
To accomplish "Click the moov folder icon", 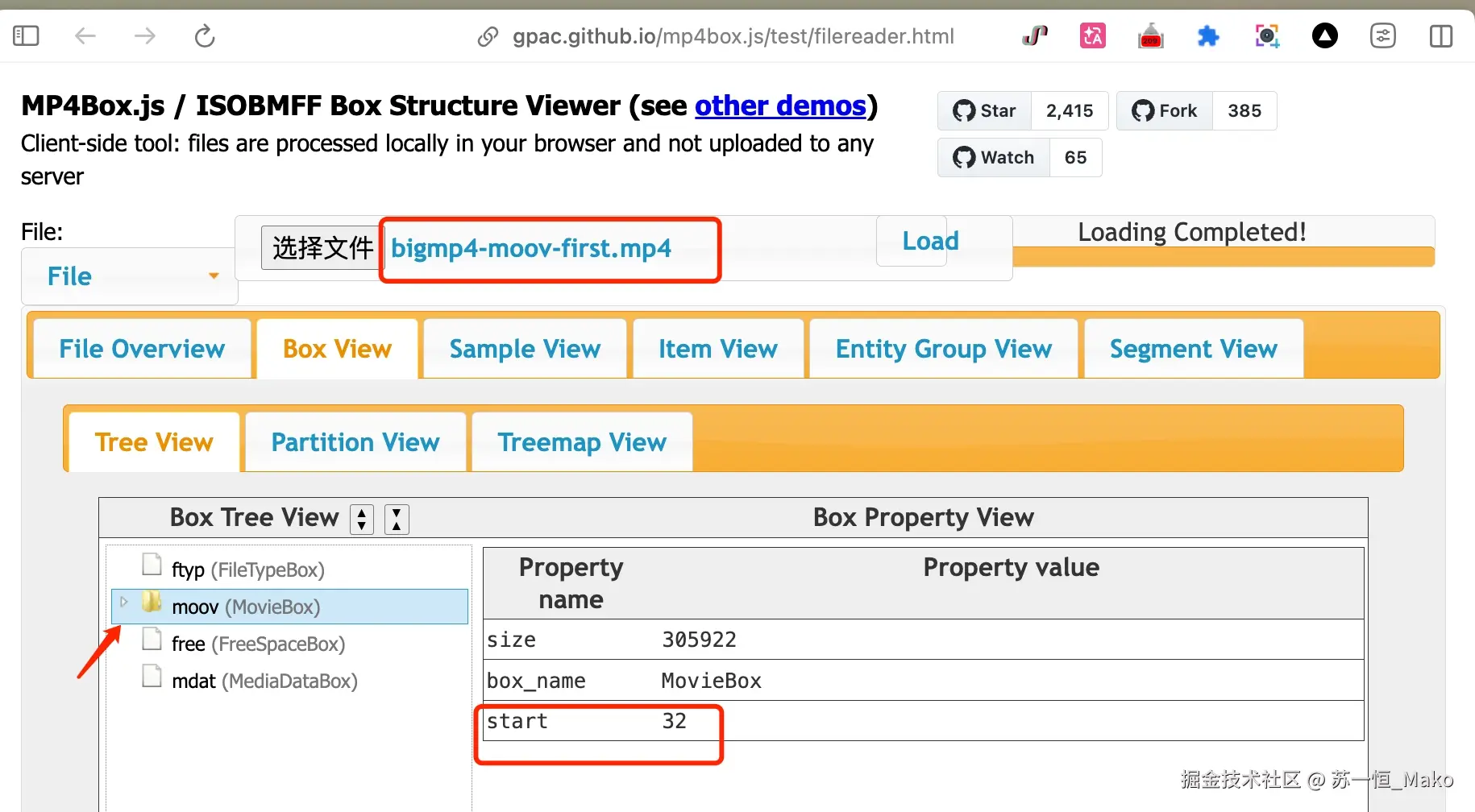I will point(152,602).
